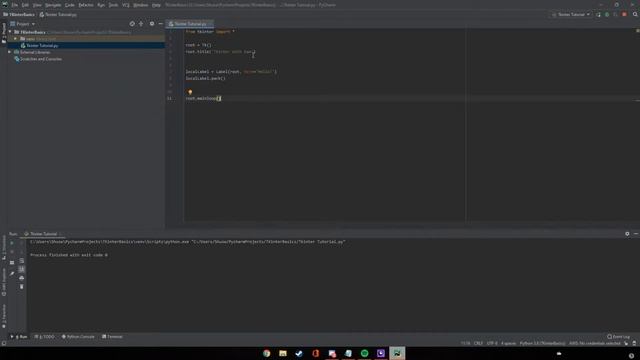Click Python interpreter in status bar
Image resolution: width=640 pixels, height=360 pixels.
(542, 343)
